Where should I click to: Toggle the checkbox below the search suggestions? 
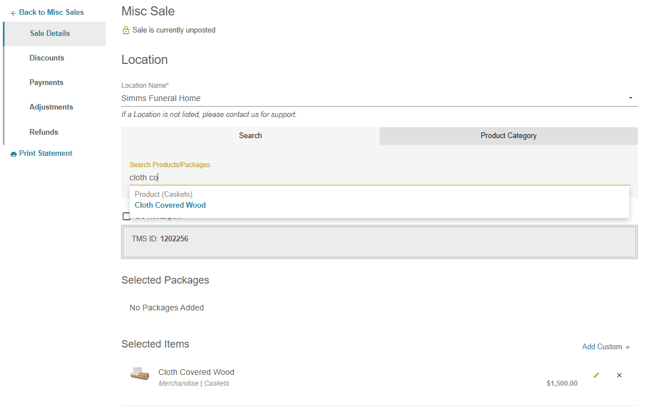[x=126, y=216]
